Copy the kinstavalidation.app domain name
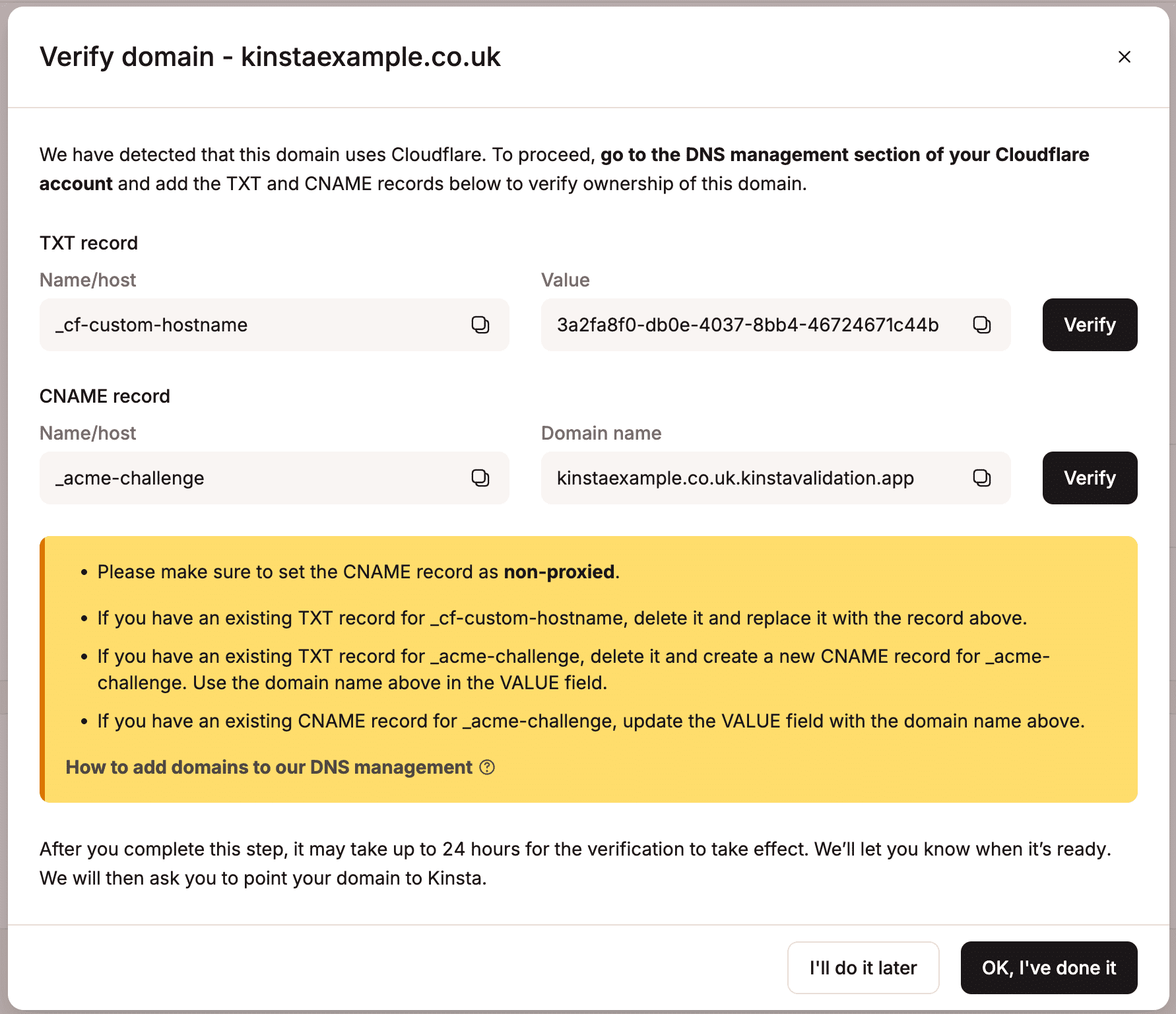The image size is (1176, 1014). [982, 478]
